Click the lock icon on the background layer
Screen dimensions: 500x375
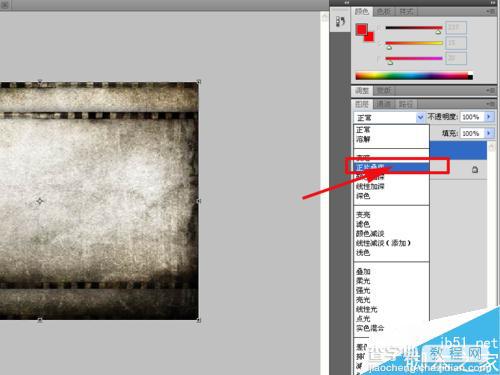point(475,170)
